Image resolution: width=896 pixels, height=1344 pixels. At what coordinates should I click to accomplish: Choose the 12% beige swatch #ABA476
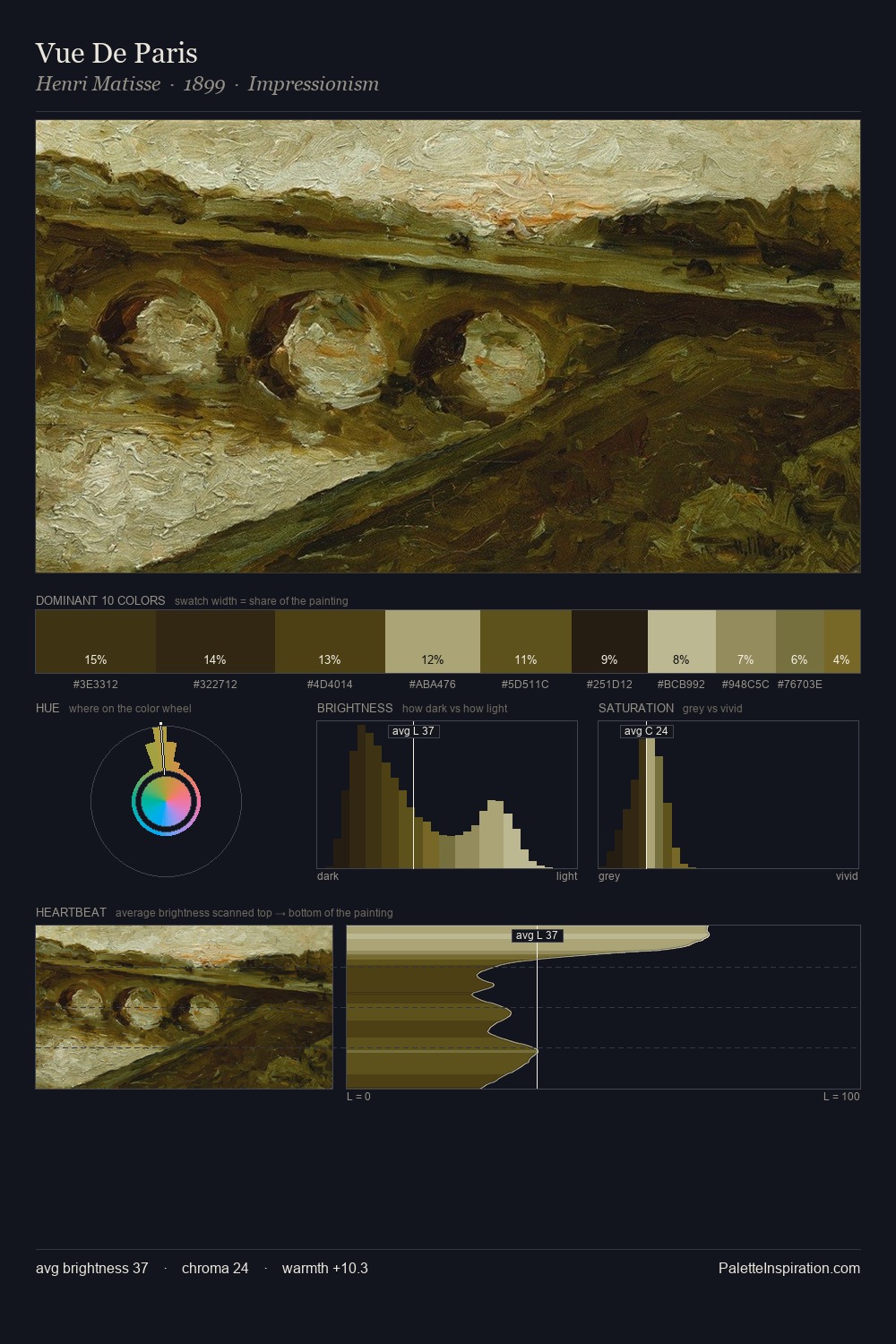(433, 642)
